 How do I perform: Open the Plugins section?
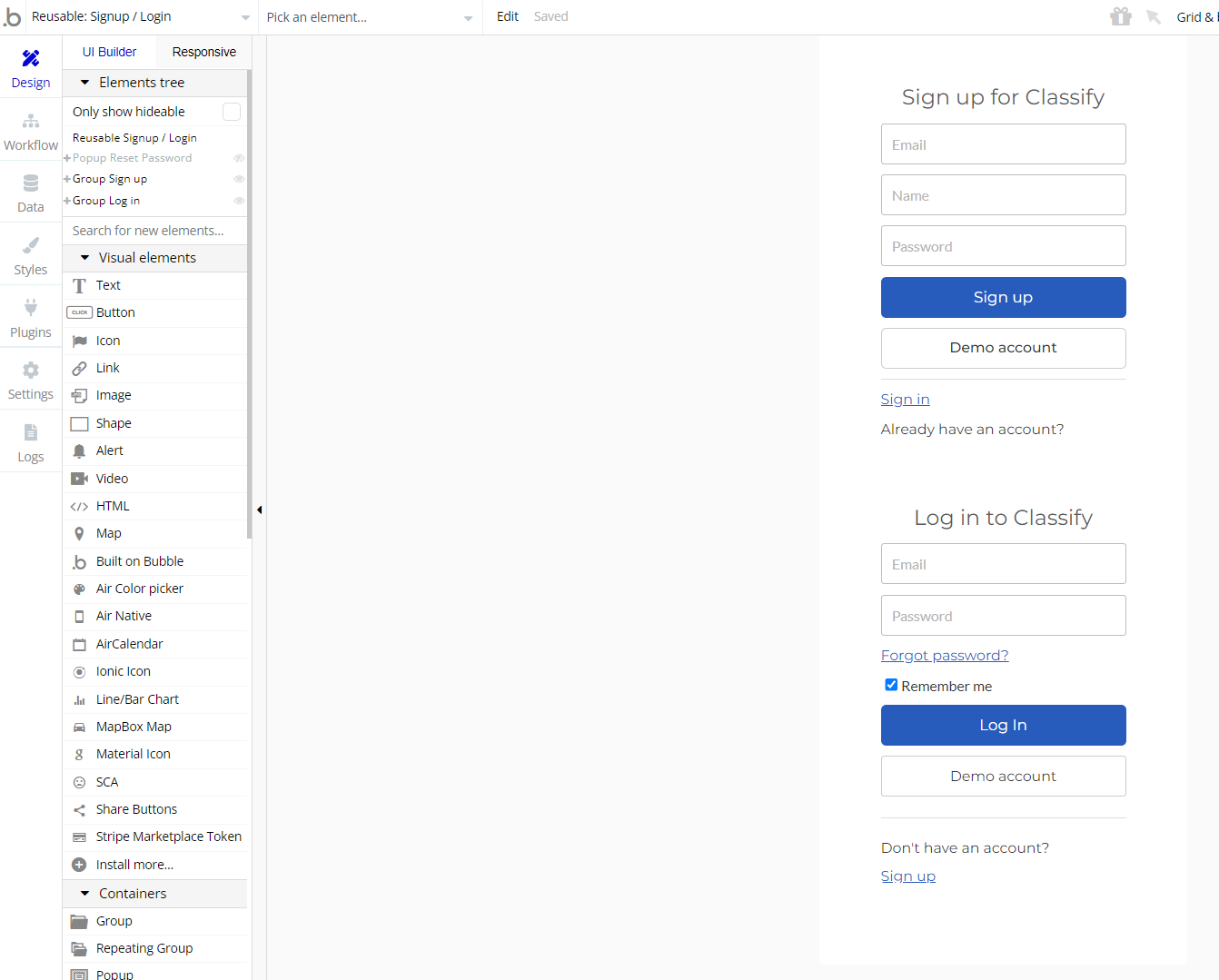coord(31,319)
